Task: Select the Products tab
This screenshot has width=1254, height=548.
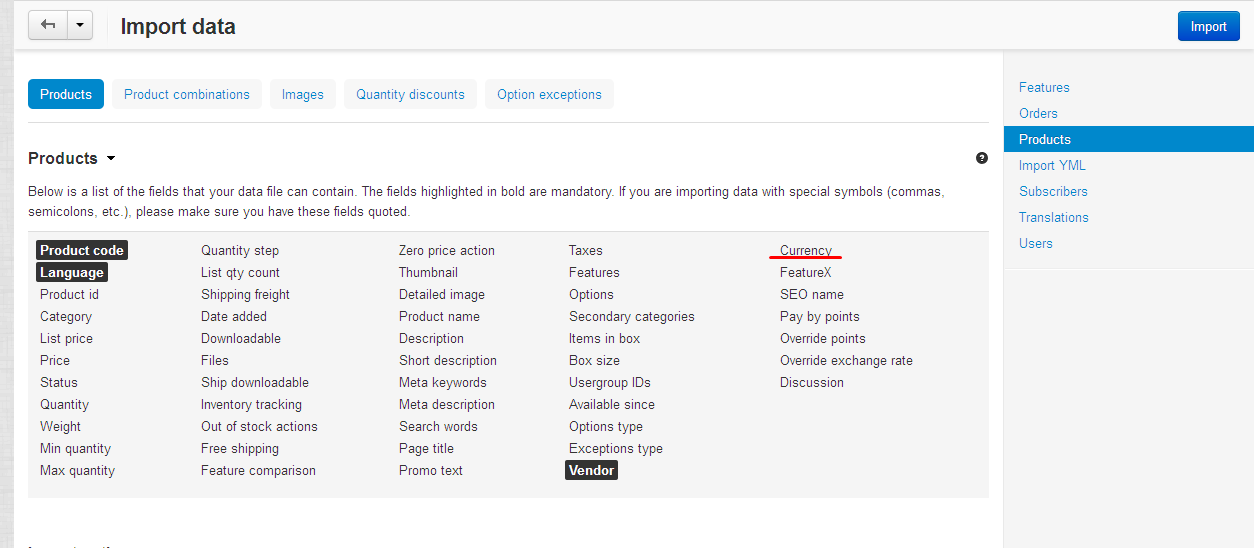Action: point(66,94)
